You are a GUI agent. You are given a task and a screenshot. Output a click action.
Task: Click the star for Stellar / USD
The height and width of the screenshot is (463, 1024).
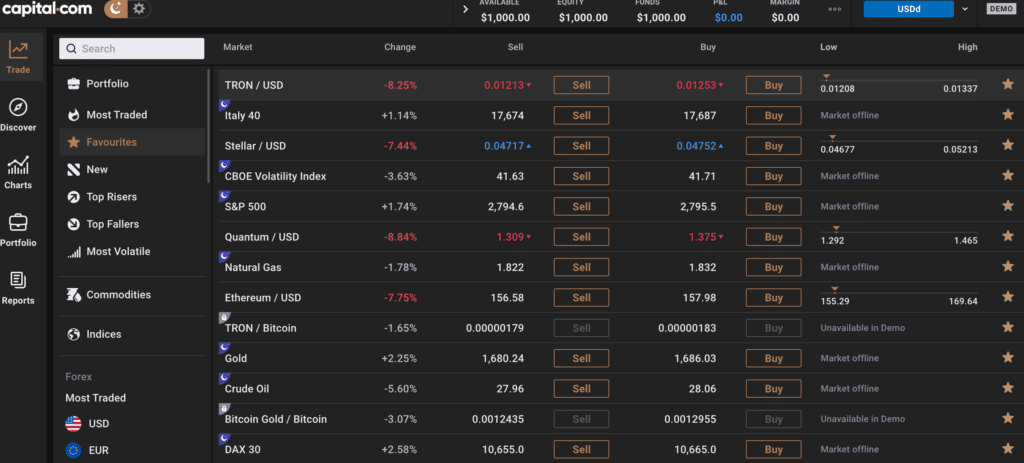pyautogui.click(x=1008, y=146)
